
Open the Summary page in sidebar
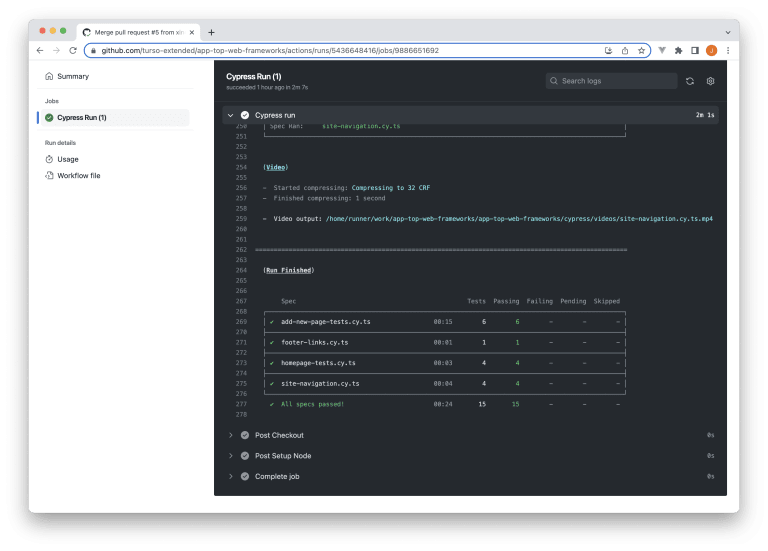pyautogui.click(x=73, y=76)
